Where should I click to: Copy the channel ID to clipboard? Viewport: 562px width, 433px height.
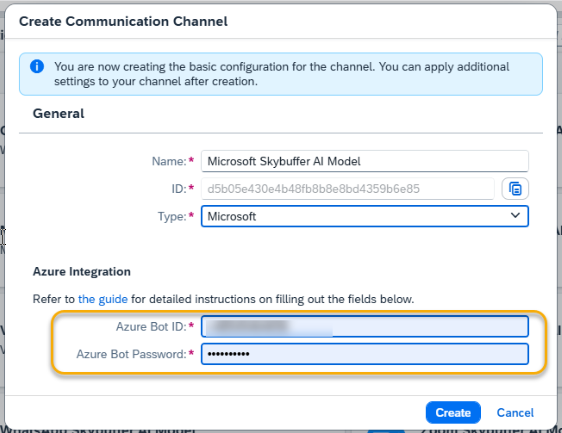click(x=515, y=189)
